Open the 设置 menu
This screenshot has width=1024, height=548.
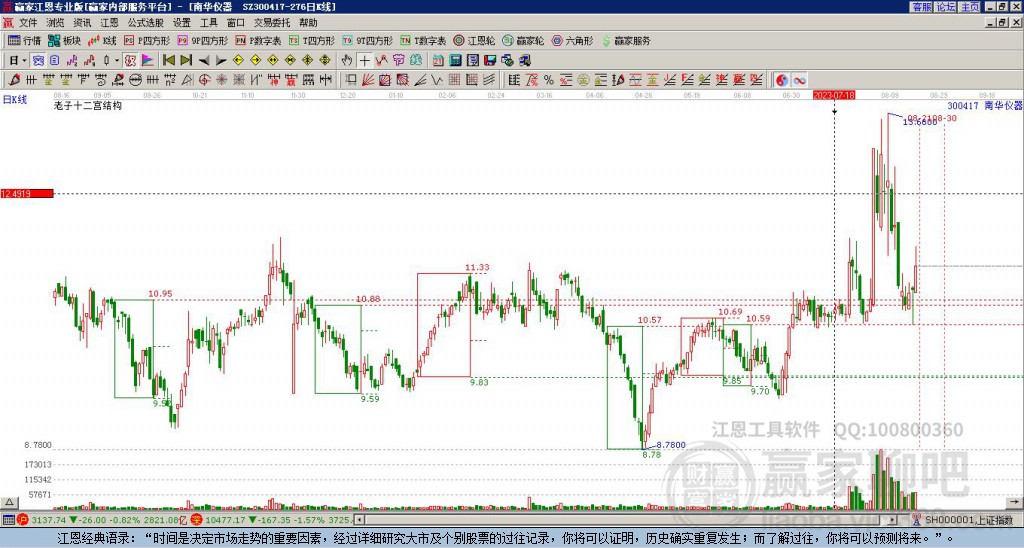(182, 23)
